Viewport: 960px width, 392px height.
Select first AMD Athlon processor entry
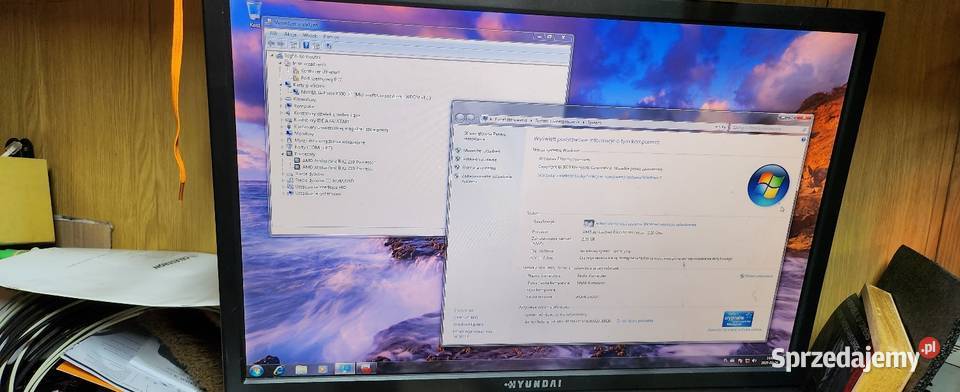pyautogui.click(x=334, y=161)
